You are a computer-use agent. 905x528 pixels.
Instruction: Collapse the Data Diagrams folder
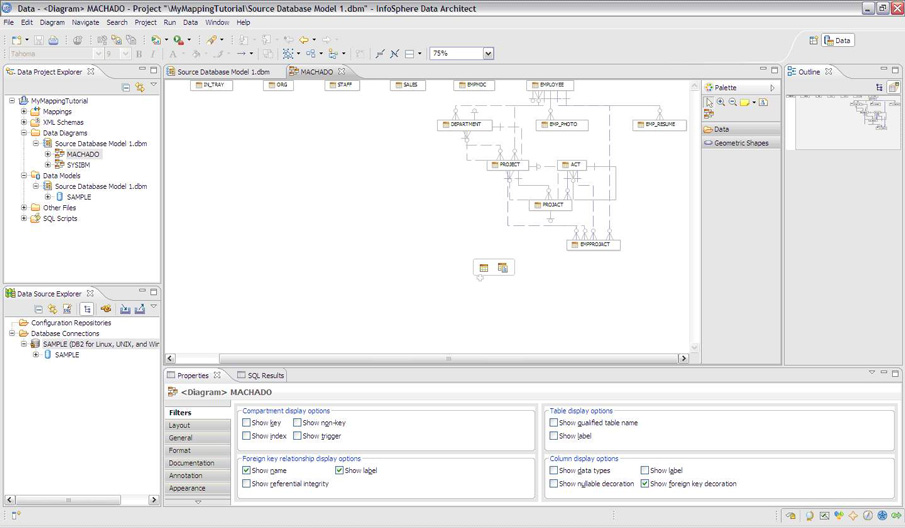click(24, 133)
